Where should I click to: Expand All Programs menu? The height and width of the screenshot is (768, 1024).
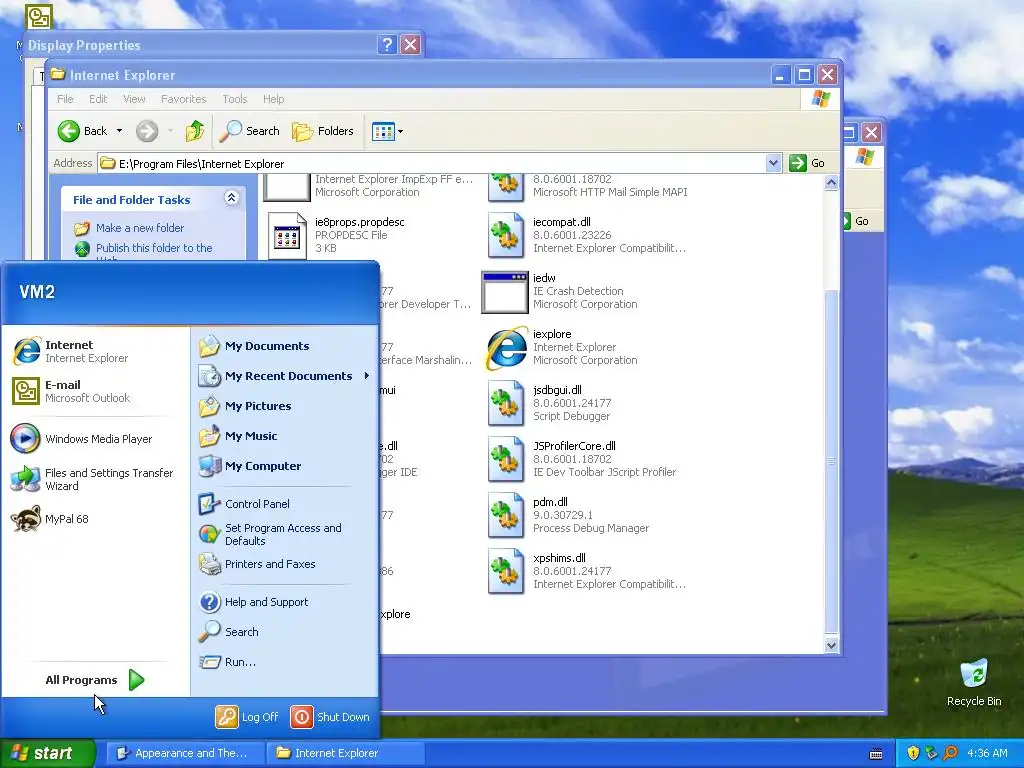[95, 680]
